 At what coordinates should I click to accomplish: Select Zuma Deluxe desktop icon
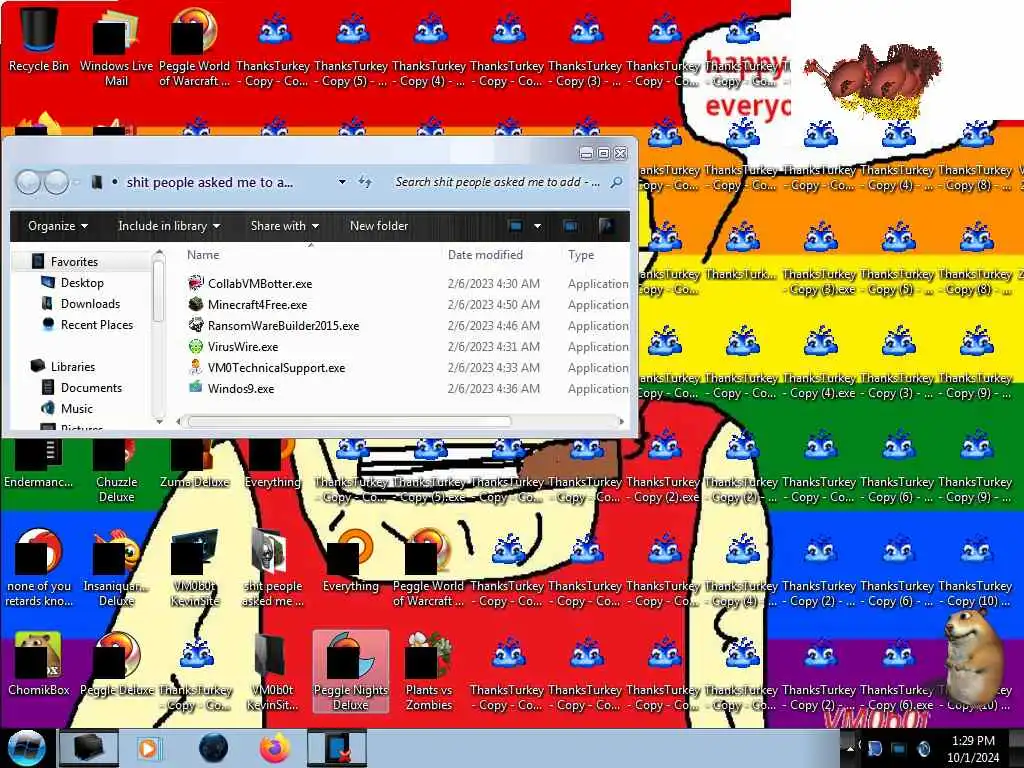(x=195, y=465)
